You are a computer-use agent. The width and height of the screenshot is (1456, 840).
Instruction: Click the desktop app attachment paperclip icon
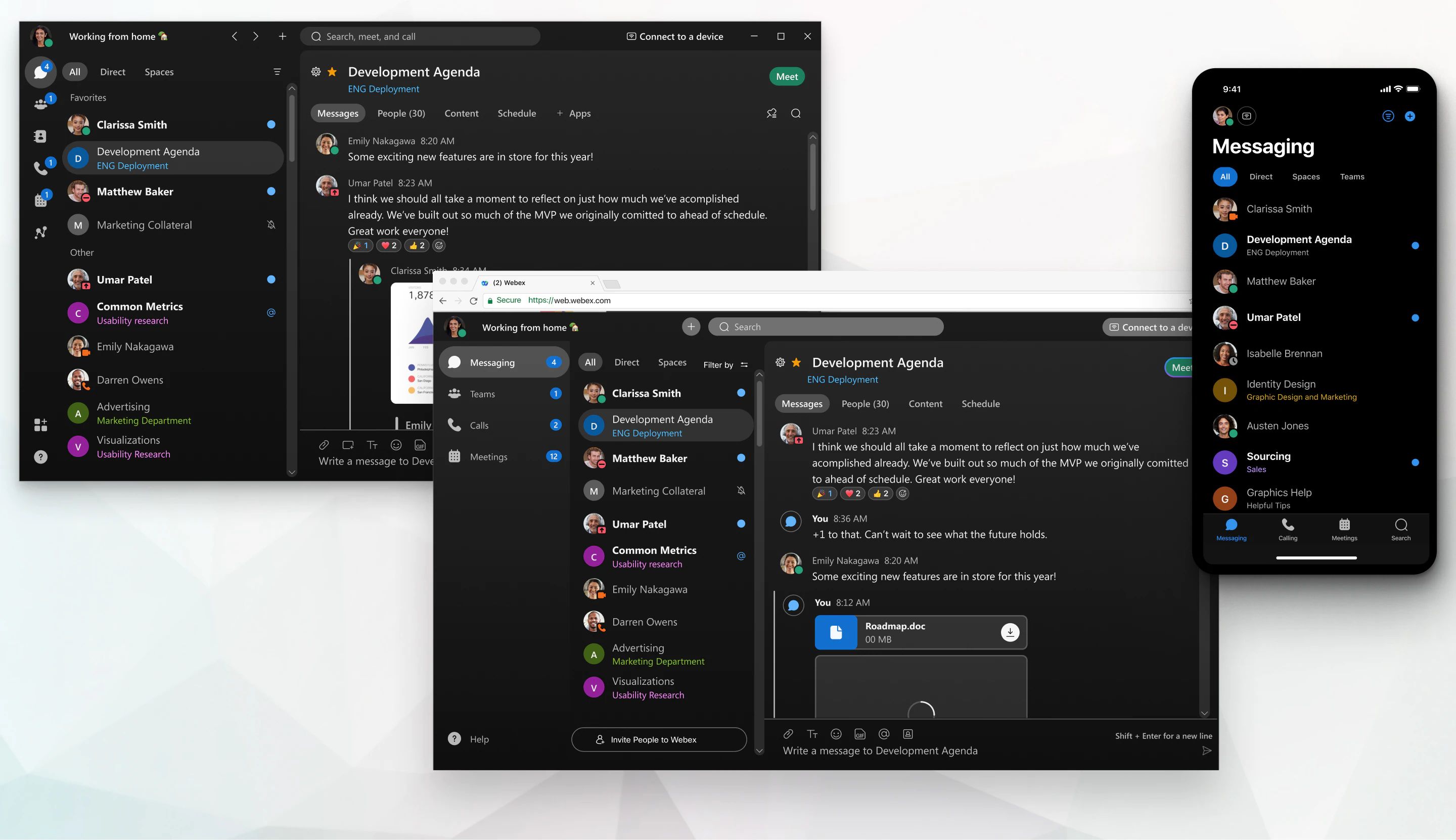(x=324, y=445)
